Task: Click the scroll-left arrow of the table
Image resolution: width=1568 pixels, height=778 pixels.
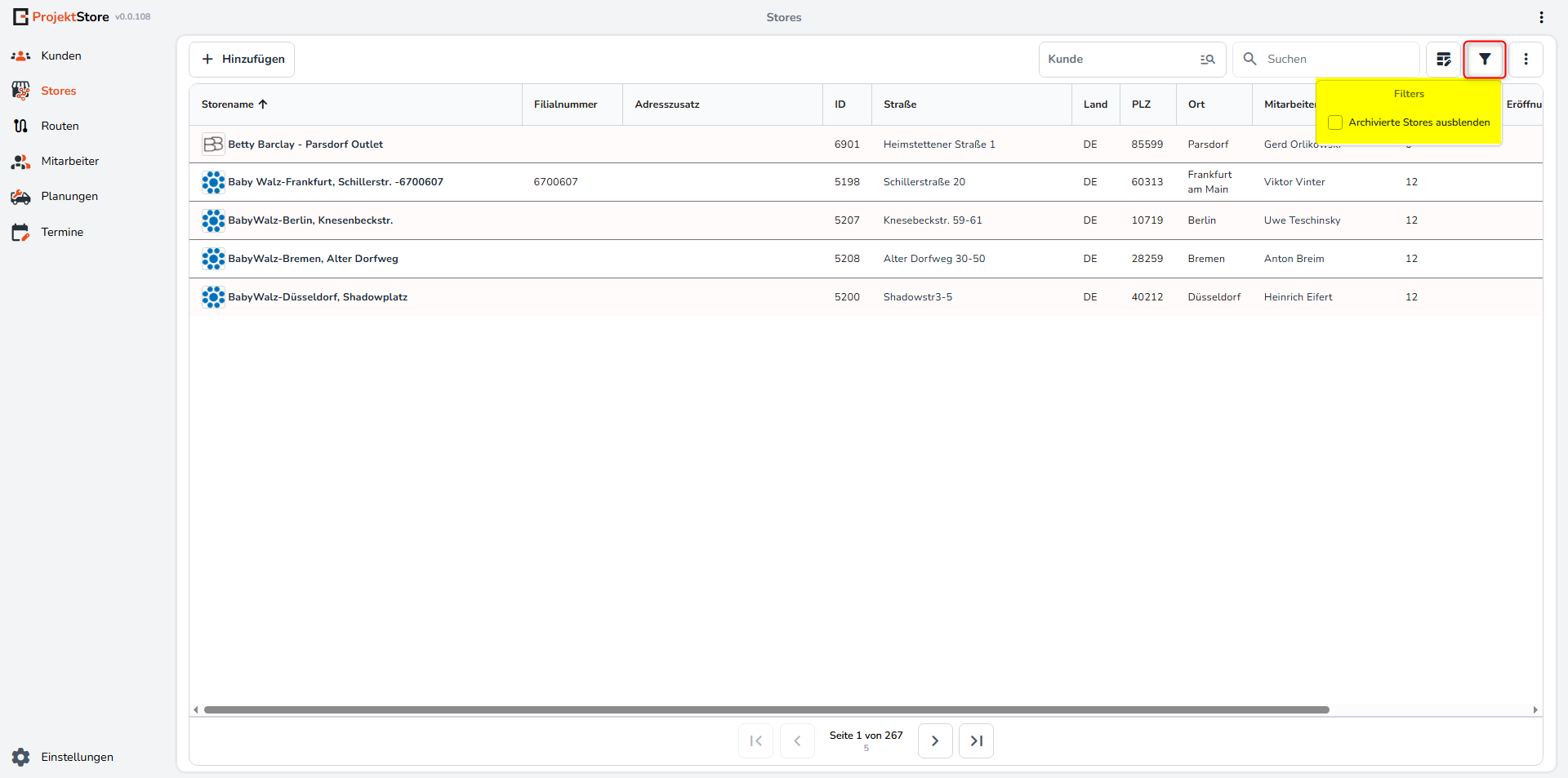Action: pyautogui.click(x=195, y=710)
